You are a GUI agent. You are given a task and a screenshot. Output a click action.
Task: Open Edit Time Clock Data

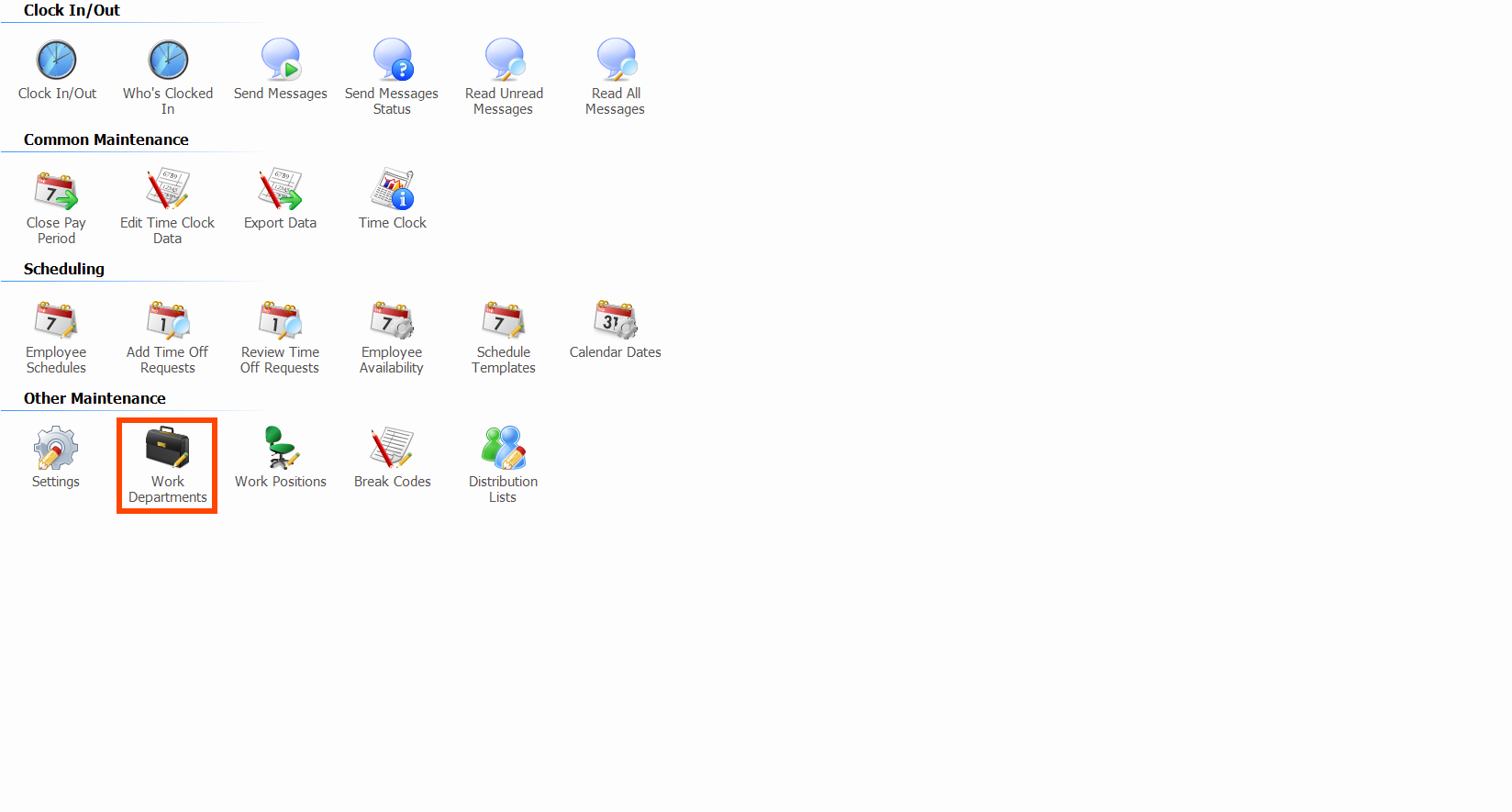168,206
